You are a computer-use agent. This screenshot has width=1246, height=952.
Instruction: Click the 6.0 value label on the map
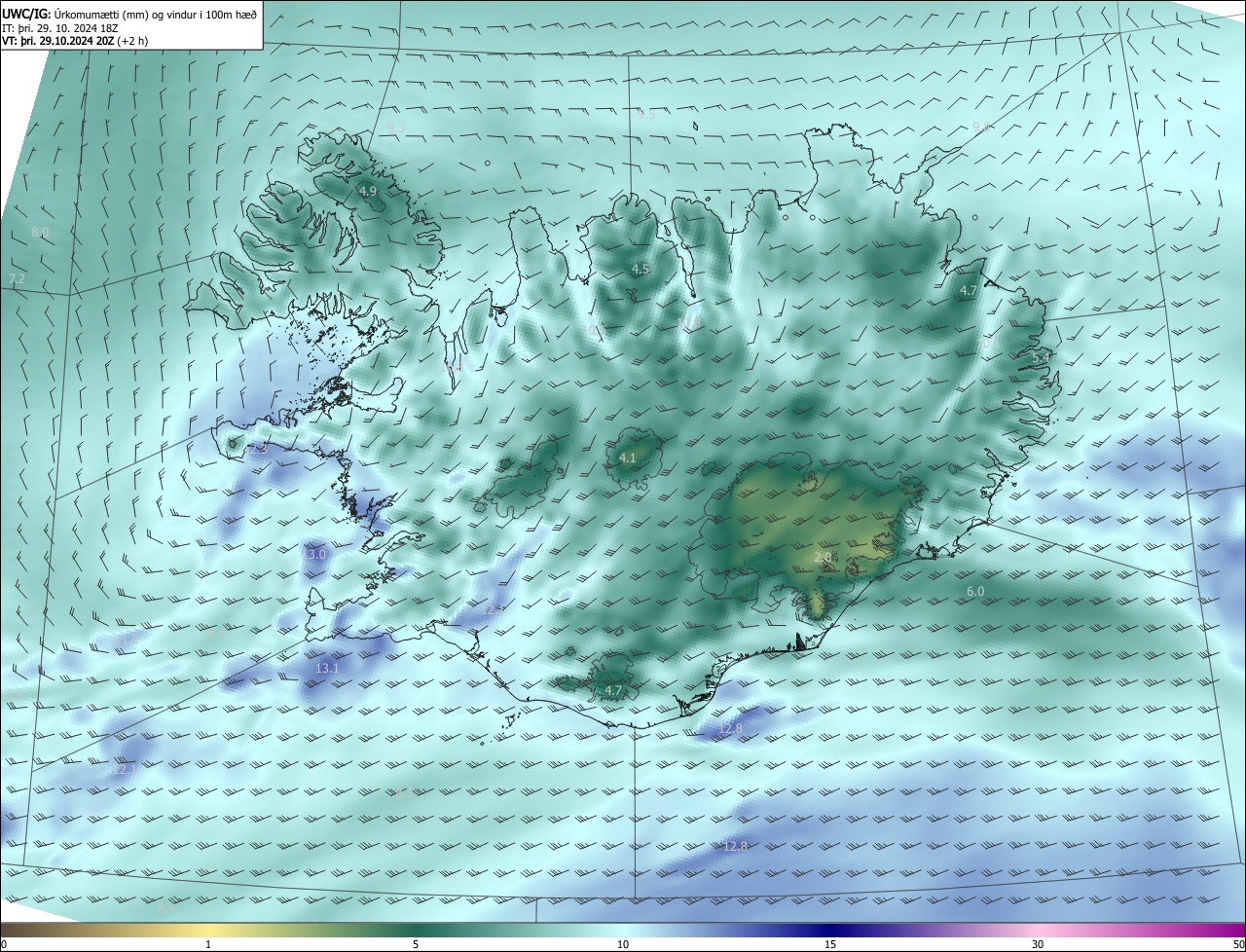tap(975, 592)
